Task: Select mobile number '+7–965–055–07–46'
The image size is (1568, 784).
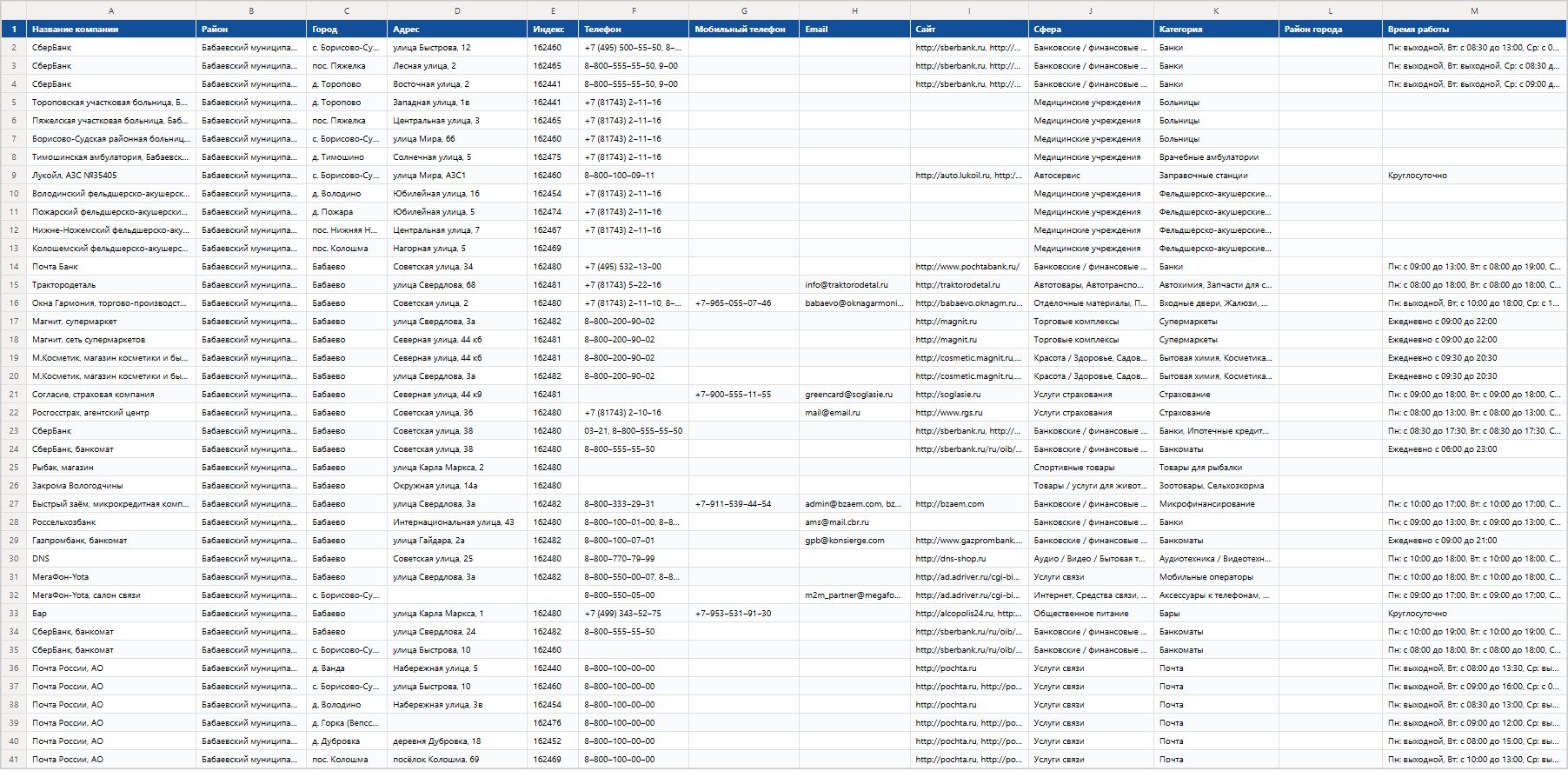Action: pyautogui.click(x=744, y=303)
